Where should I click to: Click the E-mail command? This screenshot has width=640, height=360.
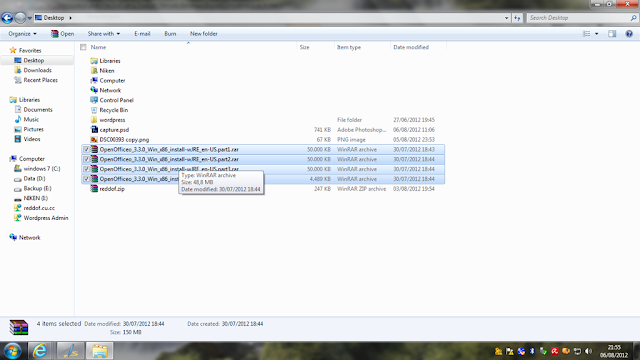[x=142, y=34]
